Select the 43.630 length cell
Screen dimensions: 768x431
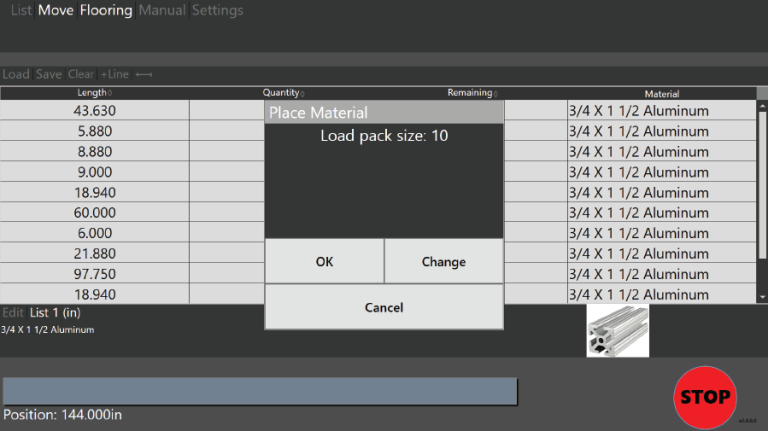pos(95,111)
